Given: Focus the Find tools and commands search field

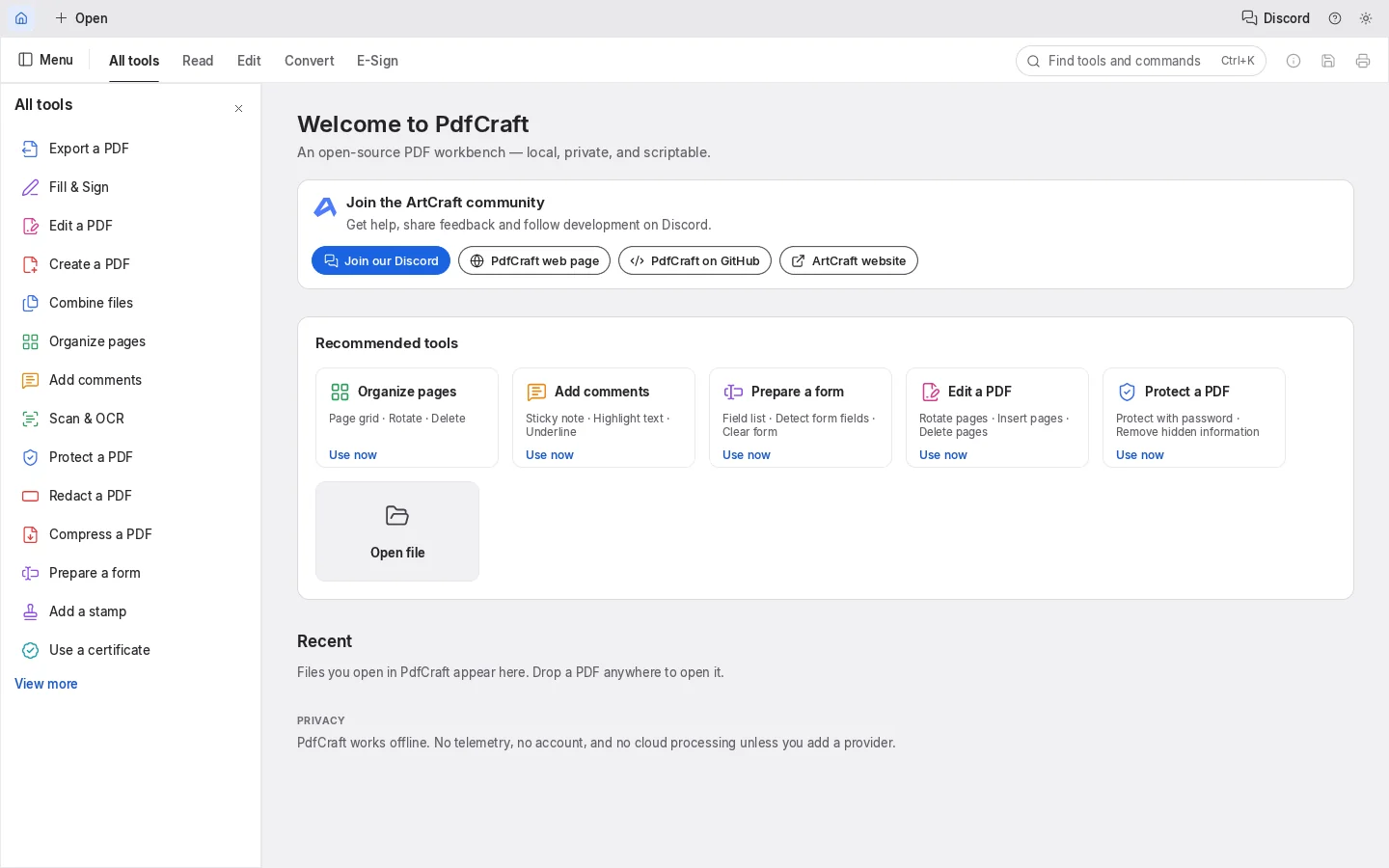Looking at the screenshot, I should coord(1141,61).
